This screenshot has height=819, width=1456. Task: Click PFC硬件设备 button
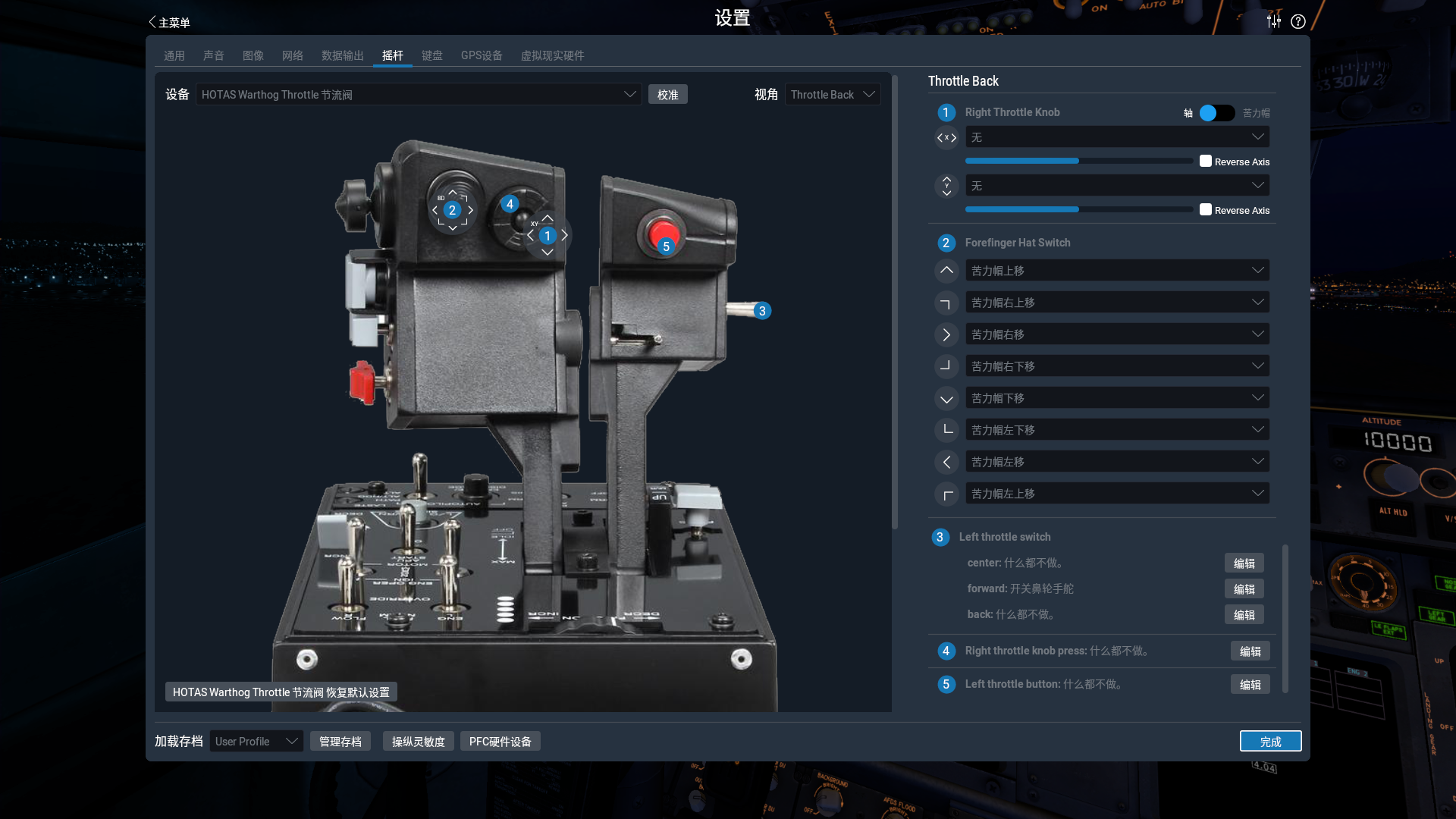[x=500, y=742]
